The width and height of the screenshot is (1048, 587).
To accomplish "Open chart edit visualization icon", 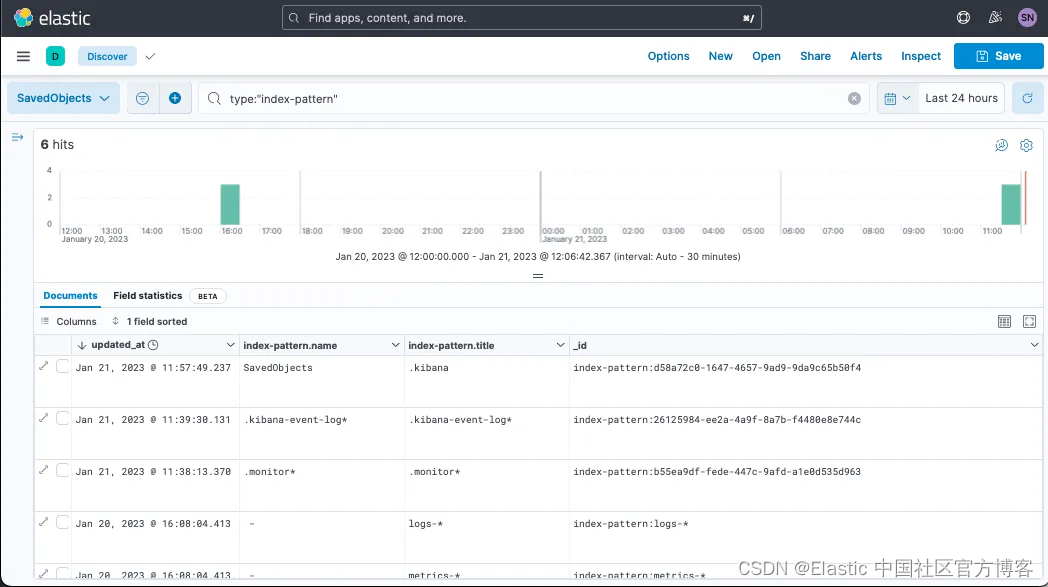I will pyautogui.click(x=1001, y=145).
